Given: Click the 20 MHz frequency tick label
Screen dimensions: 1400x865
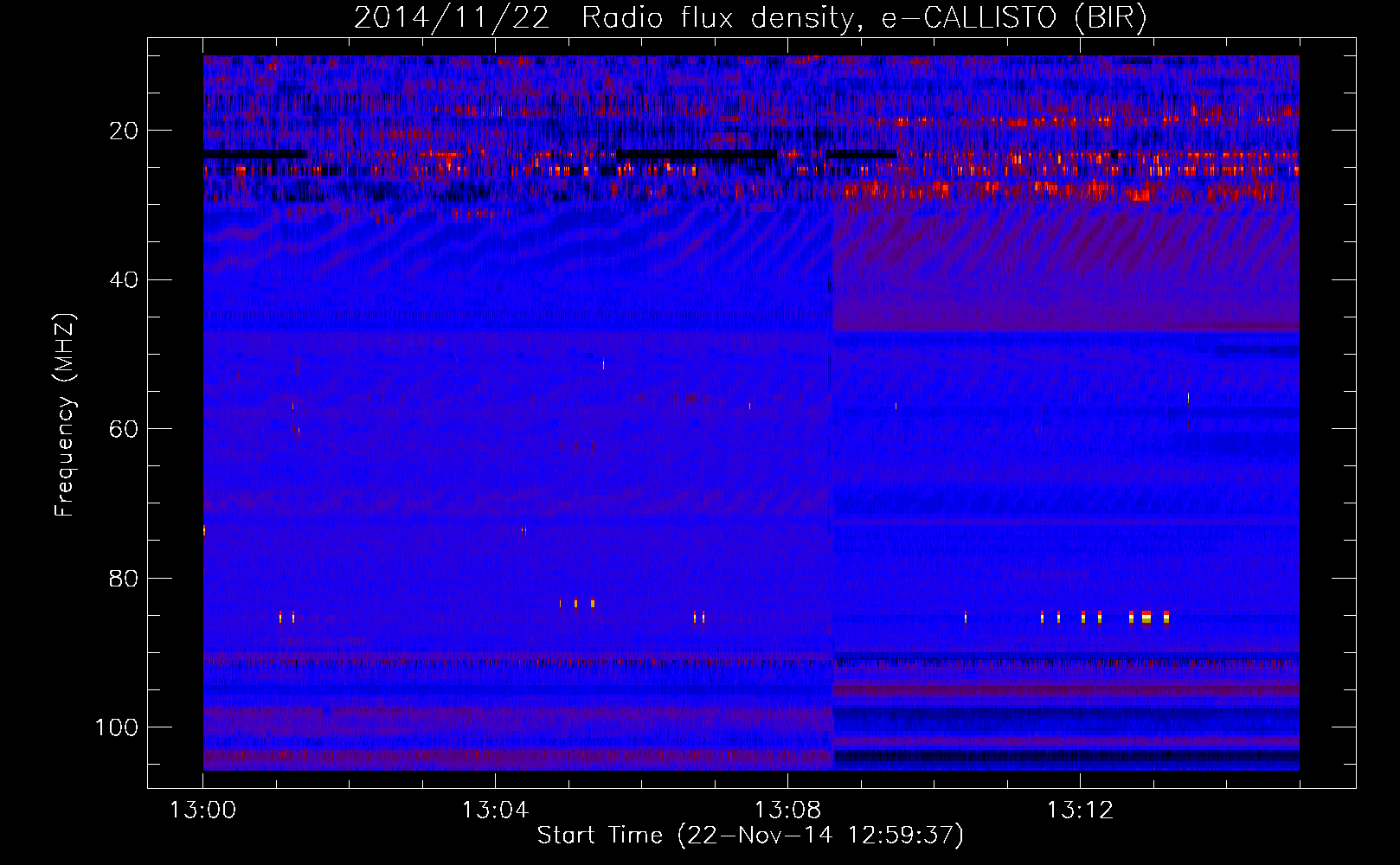Looking at the screenshot, I should pyautogui.click(x=125, y=131).
